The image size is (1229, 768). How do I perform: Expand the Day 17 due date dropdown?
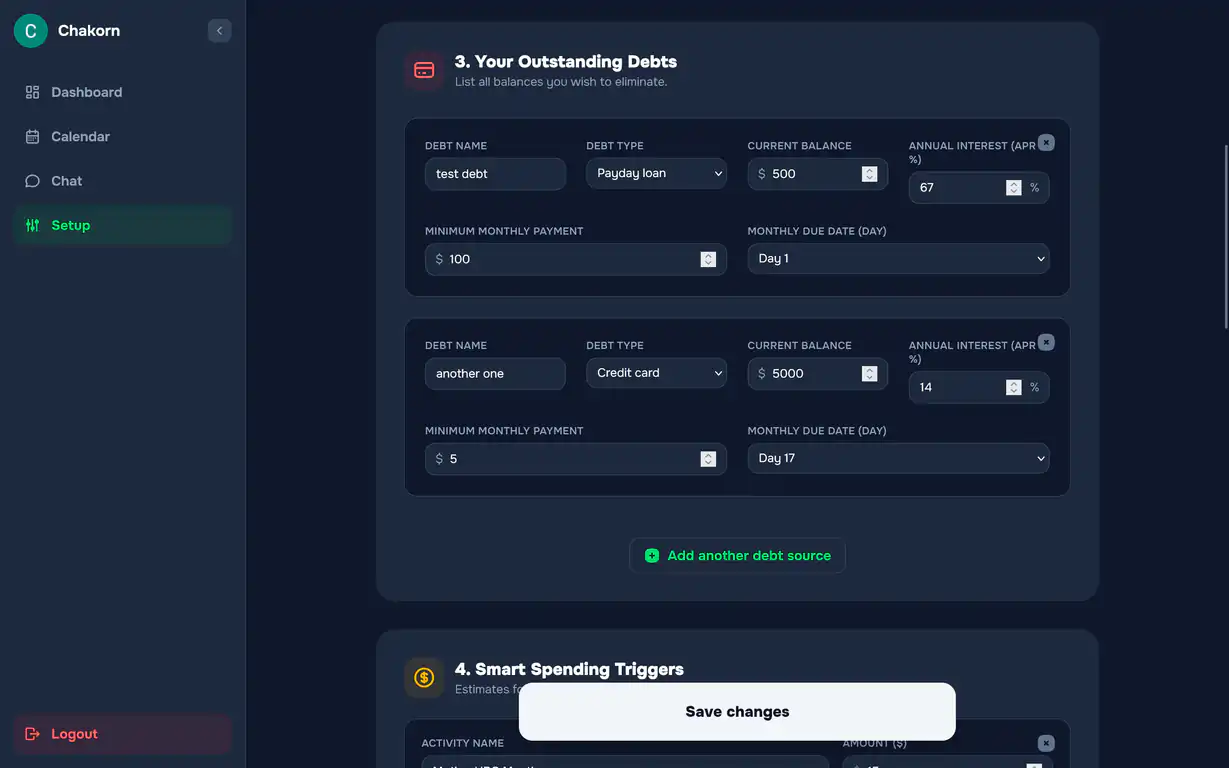tap(898, 459)
